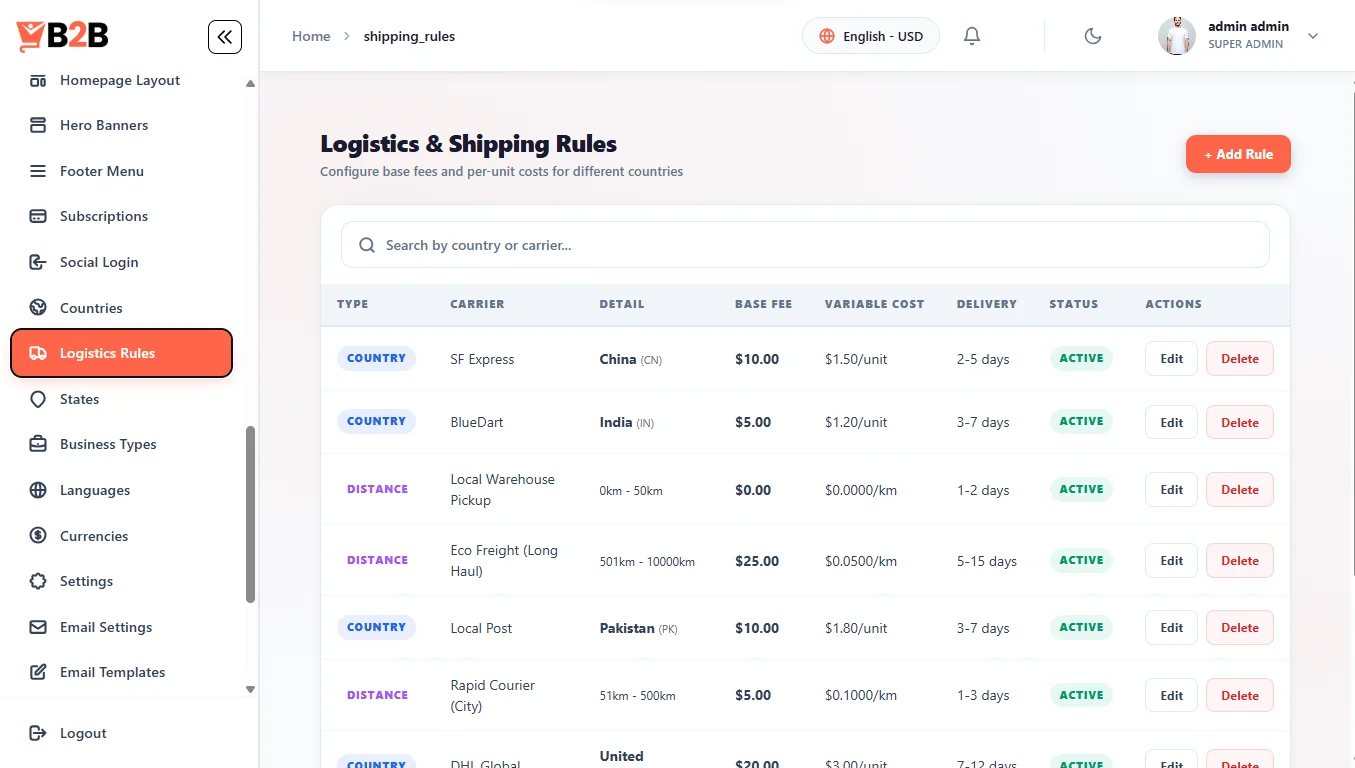Screen dimensions: 1355x768
Task: Click the Languages globe icon
Action: tap(38, 490)
